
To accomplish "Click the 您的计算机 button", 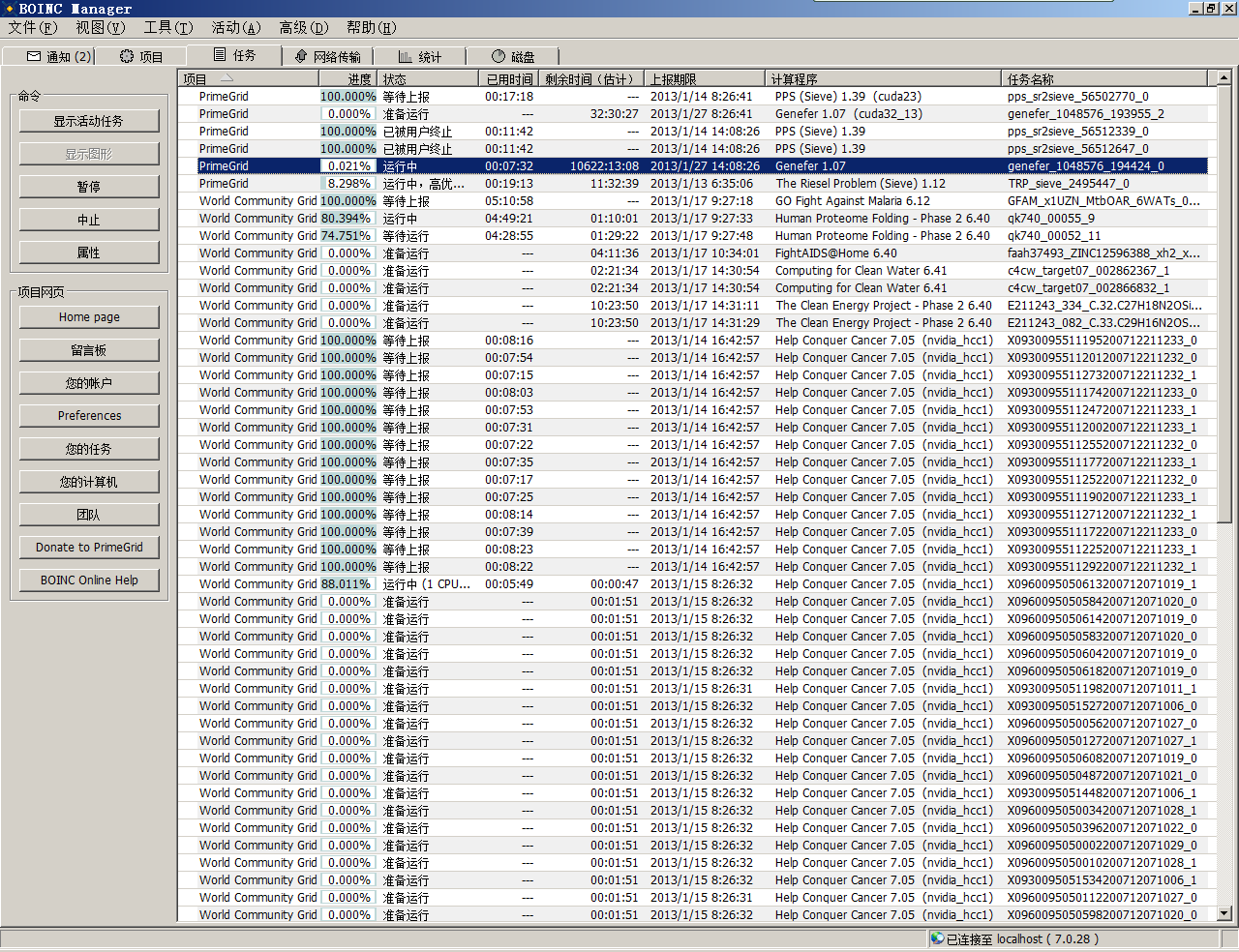I will click(x=89, y=482).
